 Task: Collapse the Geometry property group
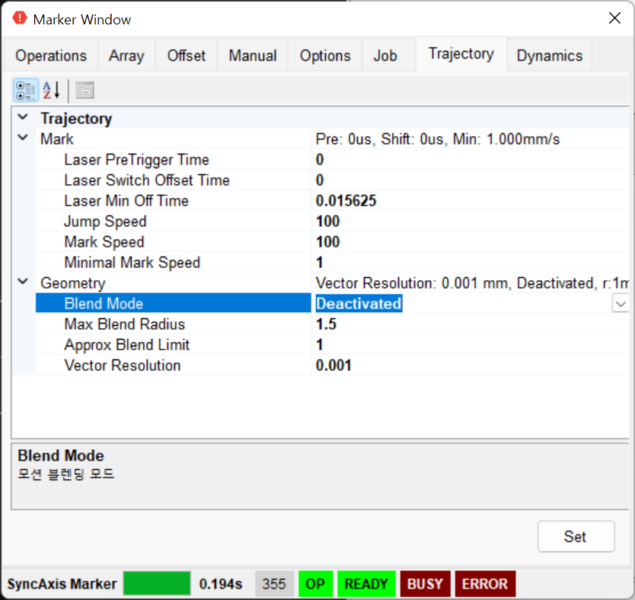point(23,283)
